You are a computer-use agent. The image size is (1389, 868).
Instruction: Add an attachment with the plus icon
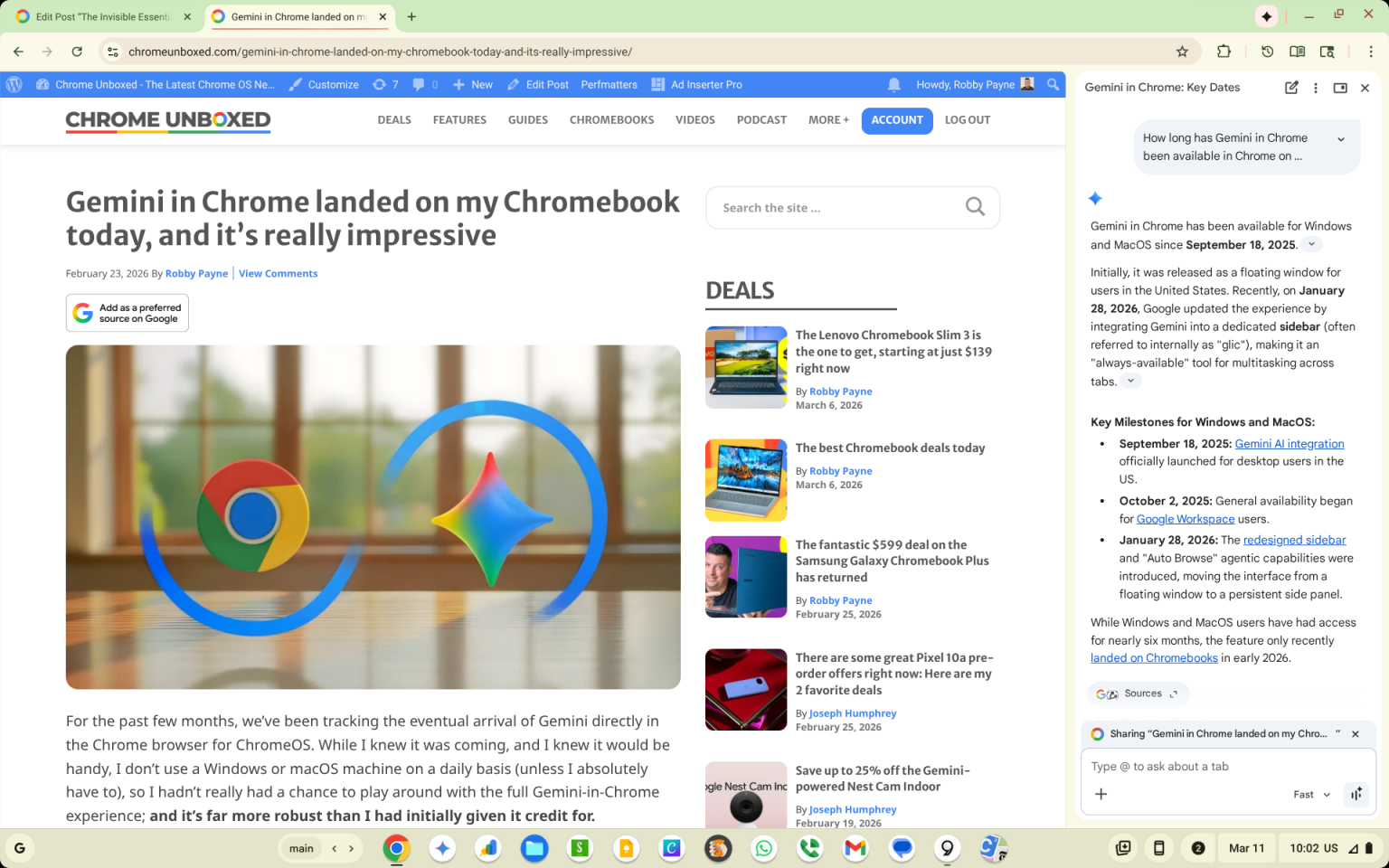(x=1101, y=794)
